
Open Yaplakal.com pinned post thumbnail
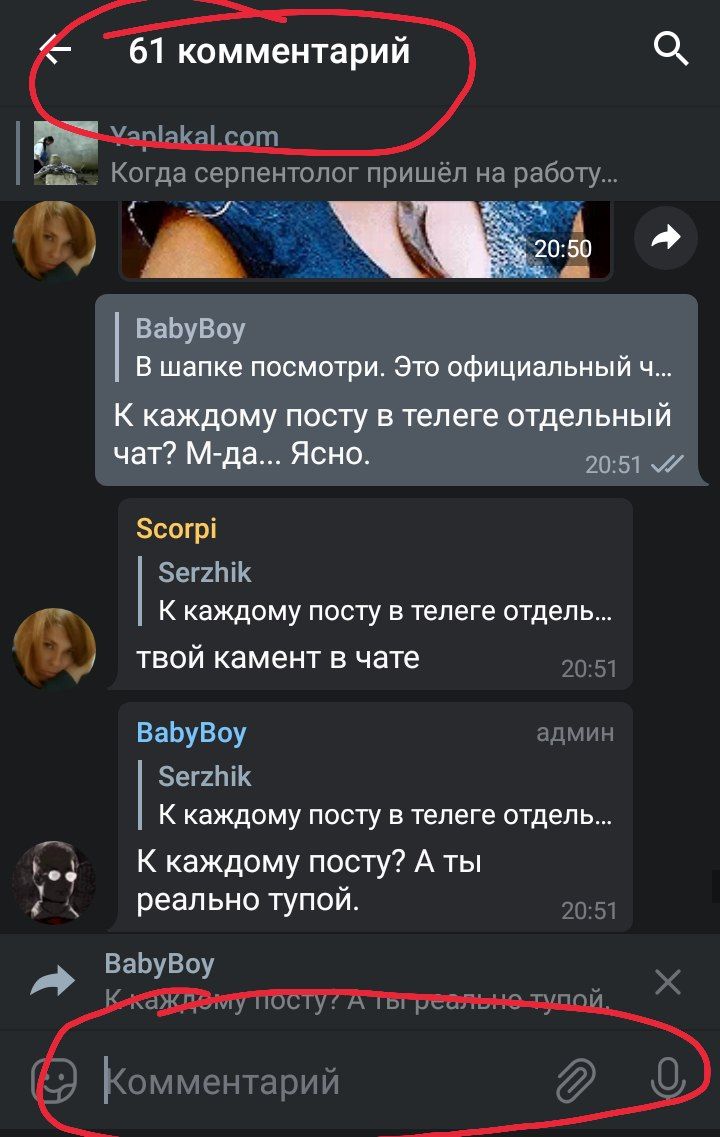pos(66,153)
